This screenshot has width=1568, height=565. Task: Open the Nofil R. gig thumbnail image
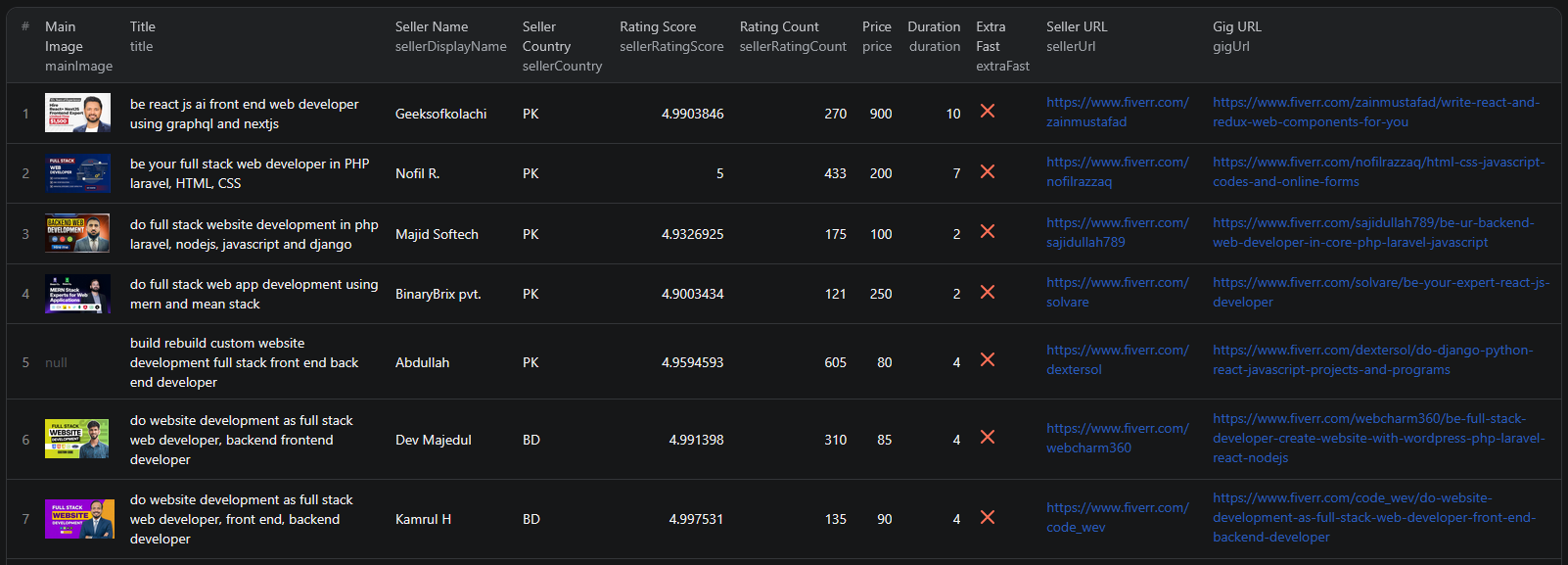(x=77, y=173)
